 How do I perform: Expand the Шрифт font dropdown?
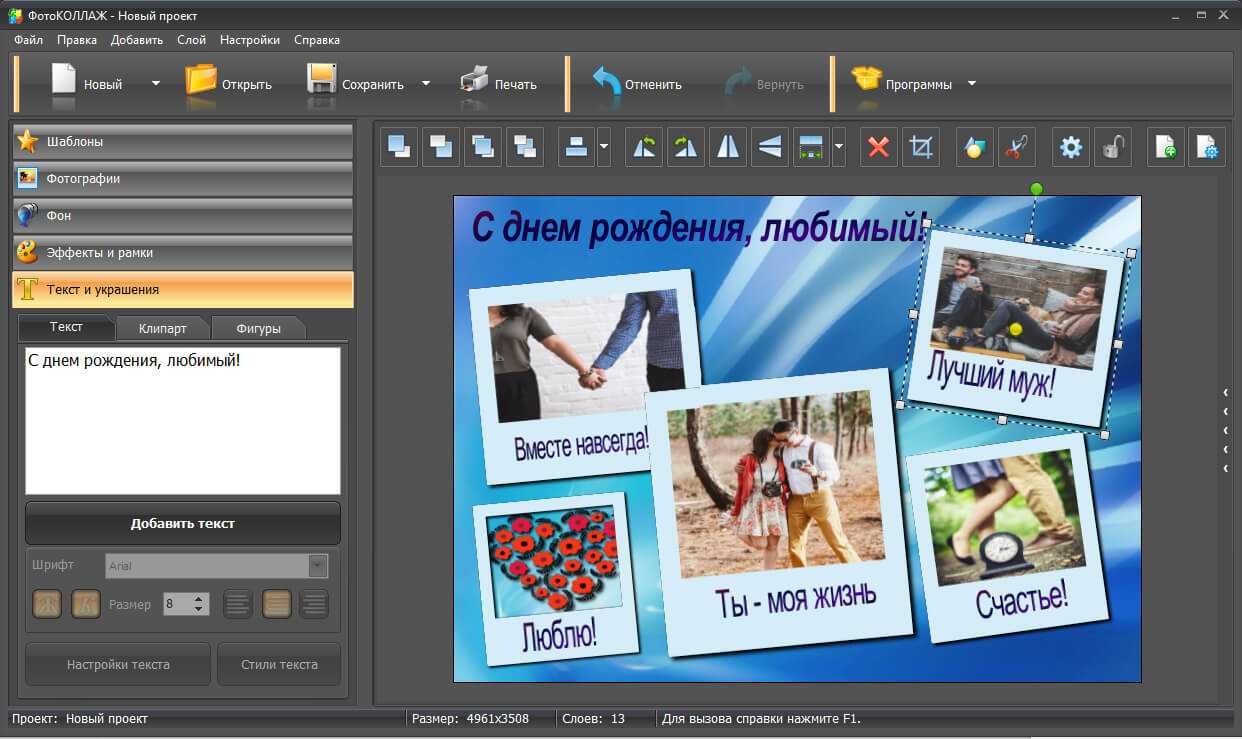click(317, 566)
